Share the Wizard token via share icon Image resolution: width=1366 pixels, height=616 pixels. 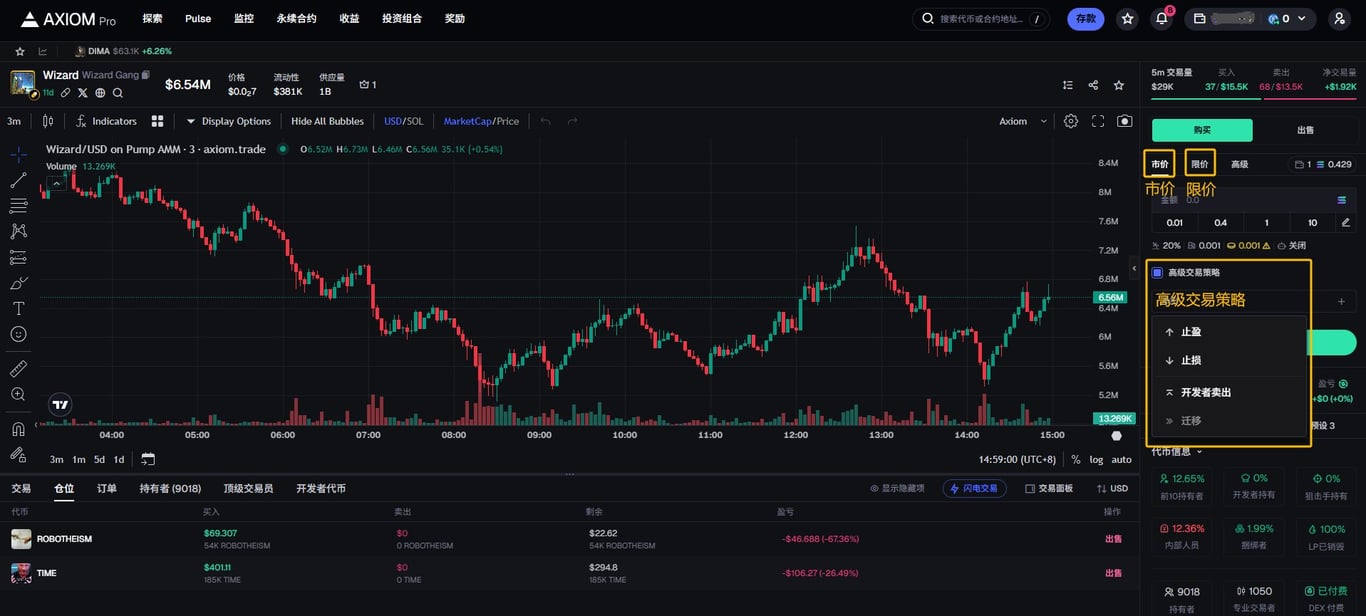point(1093,85)
